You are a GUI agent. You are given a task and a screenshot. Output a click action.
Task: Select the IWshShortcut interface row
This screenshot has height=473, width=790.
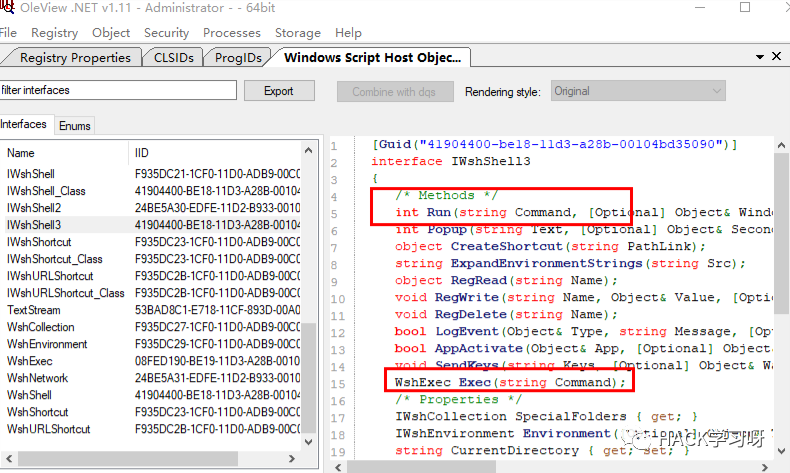click(x=153, y=242)
